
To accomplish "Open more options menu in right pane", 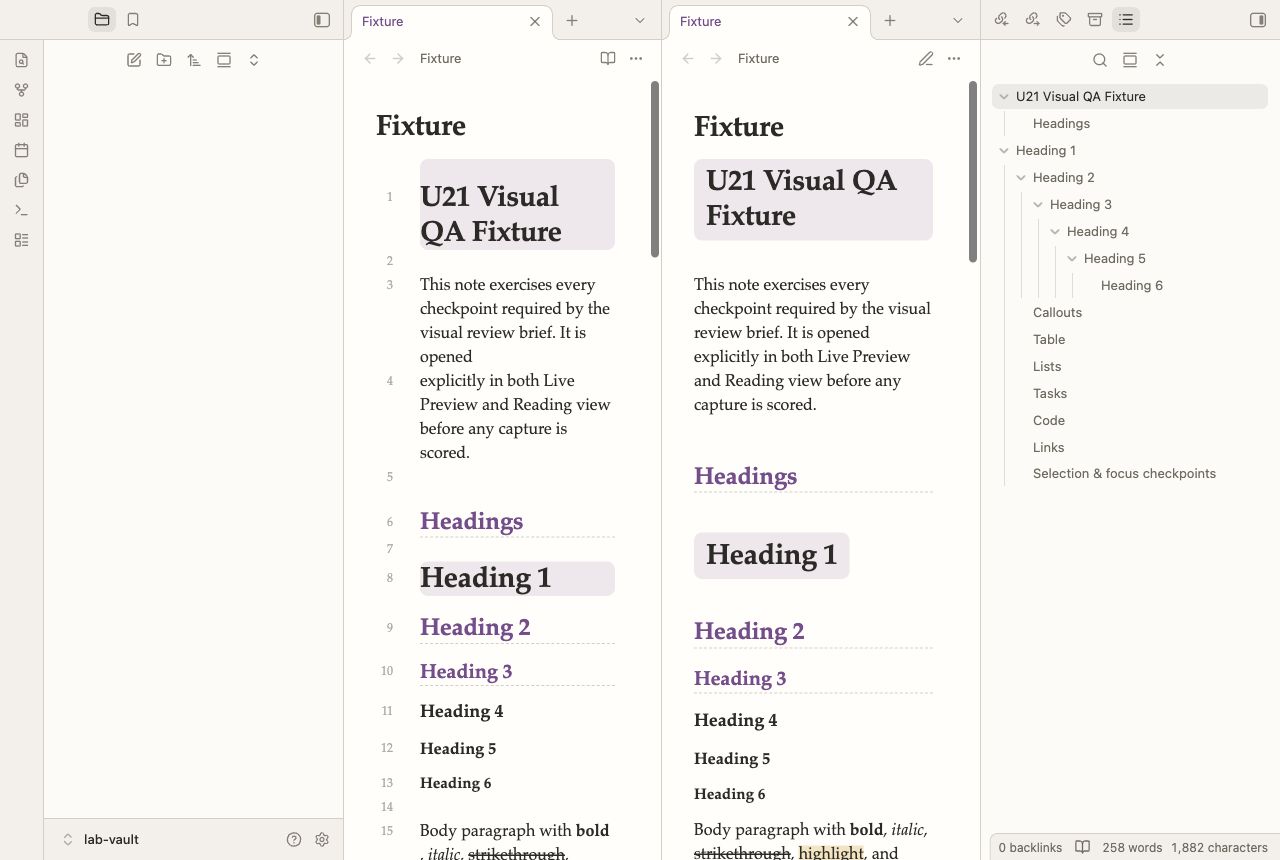I will [954, 59].
